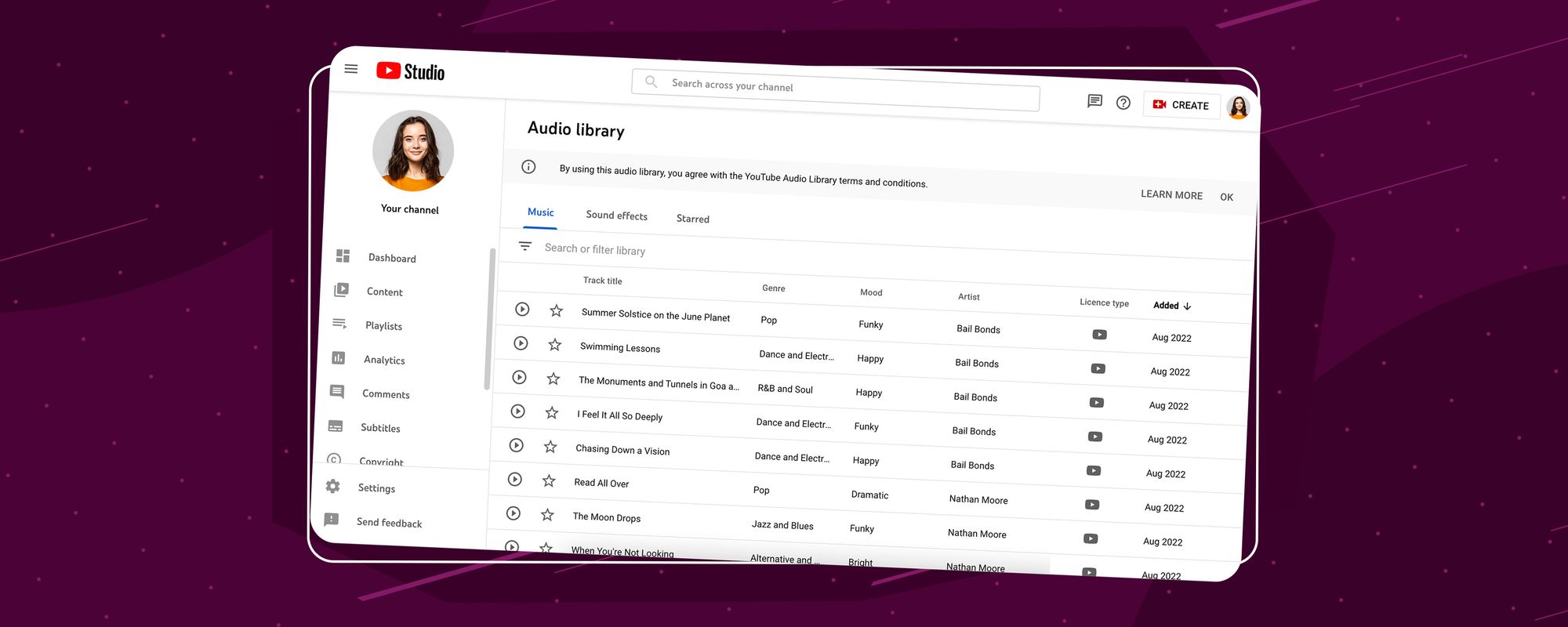The image size is (1568, 627).
Task: Click the Mood column header
Action: coord(871,292)
